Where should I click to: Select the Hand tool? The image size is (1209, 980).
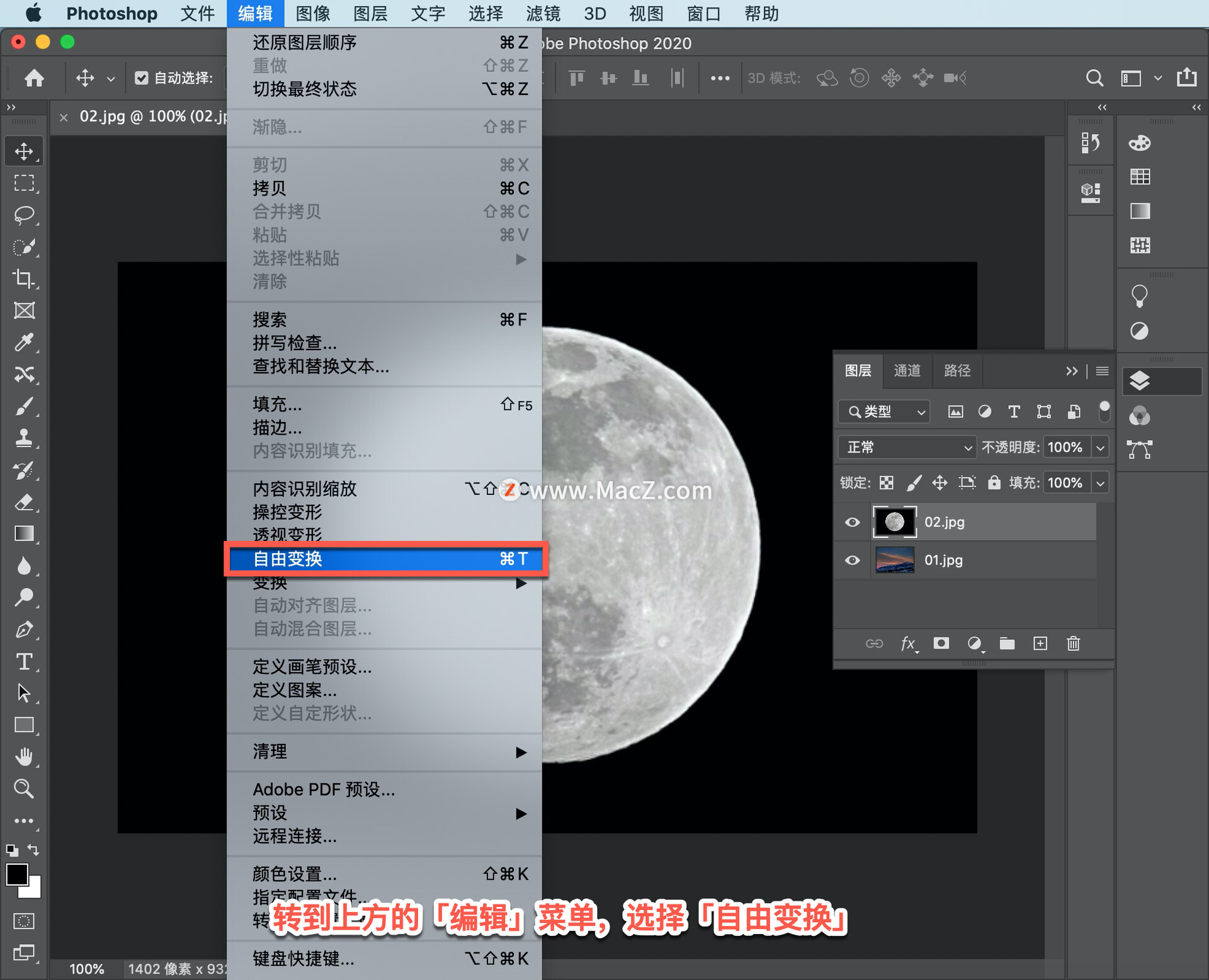click(x=24, y=757)
